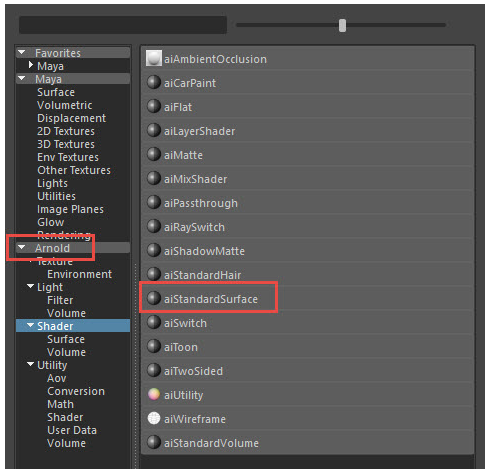Click the aiAmbientOcclusion shader icon
This screenshot has width=487, height=473.
point(154,58)
